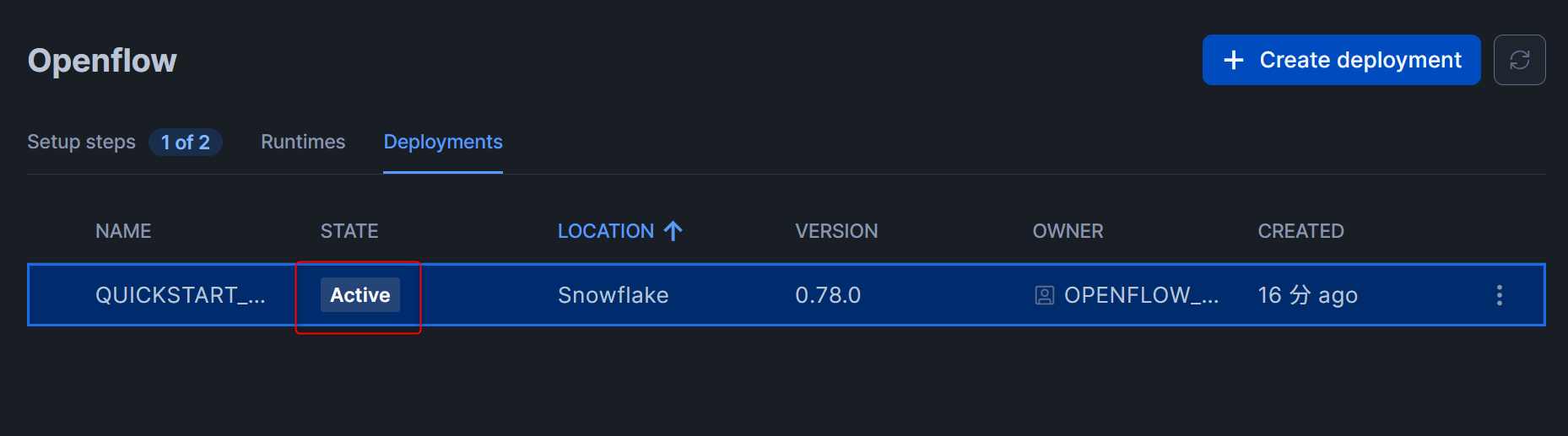The image size is (1568, 436).
Task: Sort by the NAME column header
Action: [x=123, y=231]
